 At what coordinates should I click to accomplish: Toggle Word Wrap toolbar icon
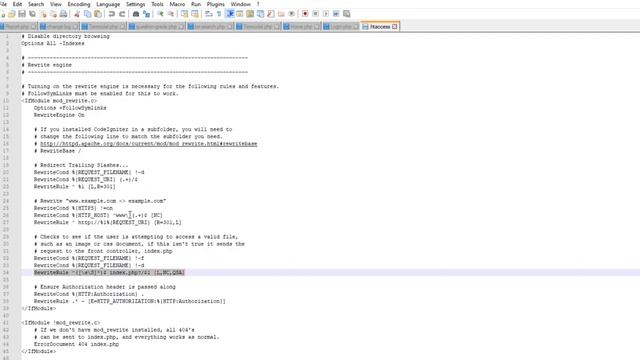[x=209, y=14]
